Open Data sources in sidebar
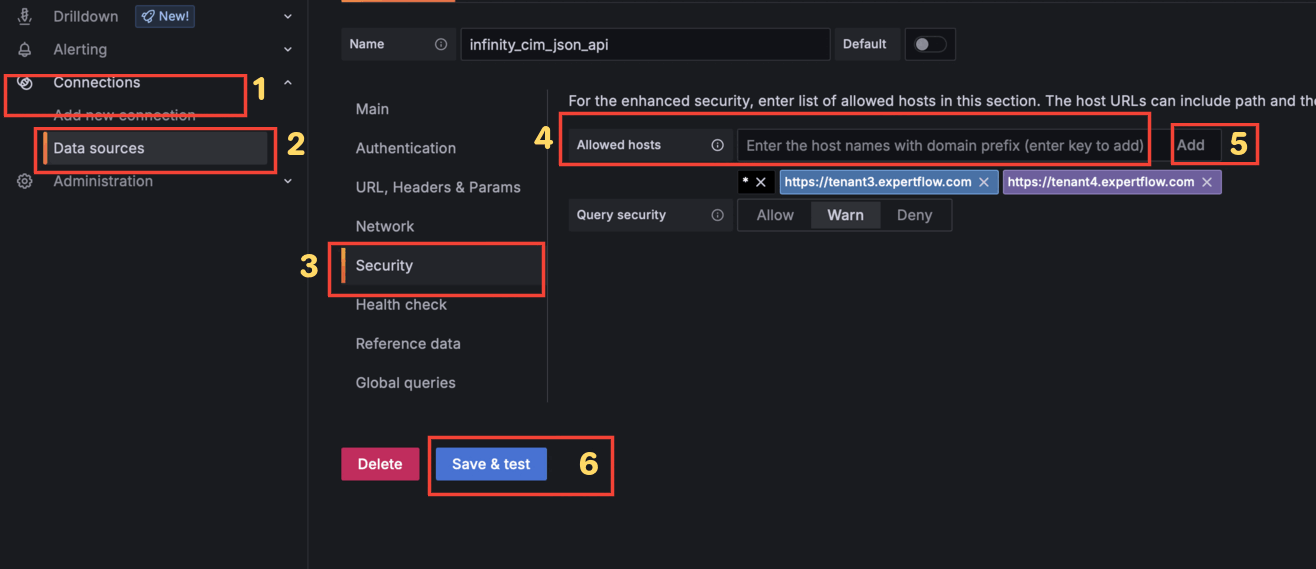The image size is (1316, 569). coord(99,148)
